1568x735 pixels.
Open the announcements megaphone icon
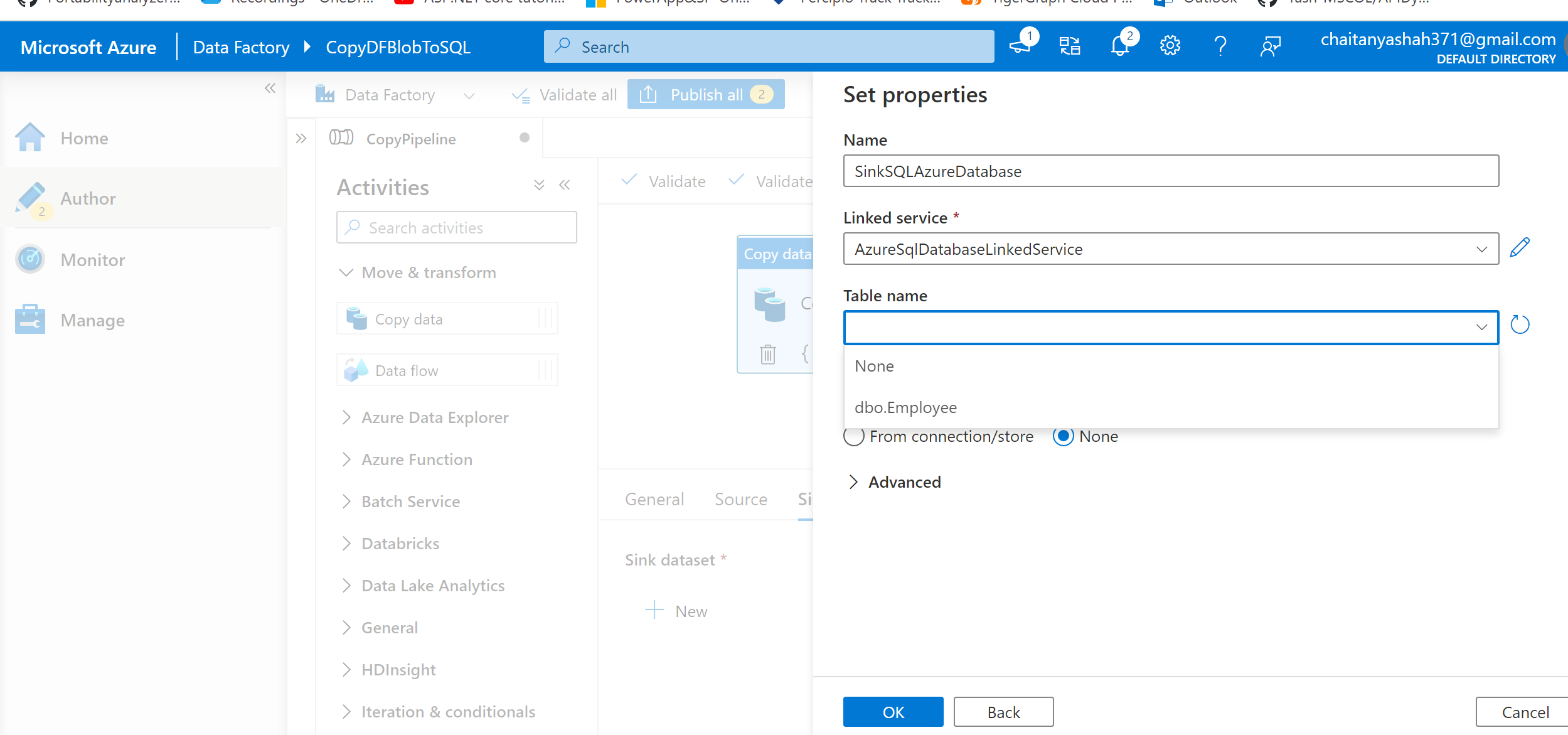(1020, 46)
